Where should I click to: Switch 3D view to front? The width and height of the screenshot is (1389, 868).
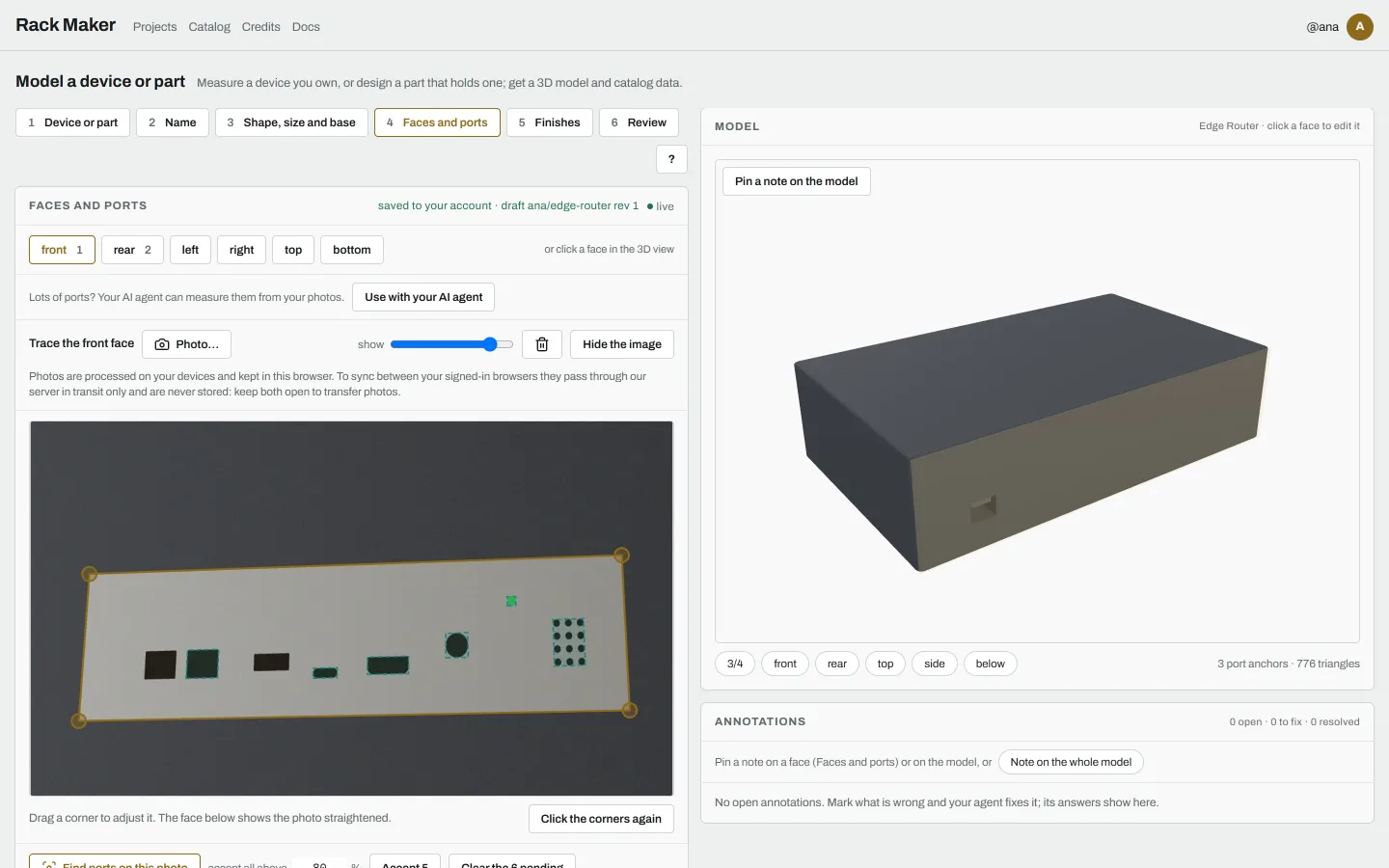point(785,664)
